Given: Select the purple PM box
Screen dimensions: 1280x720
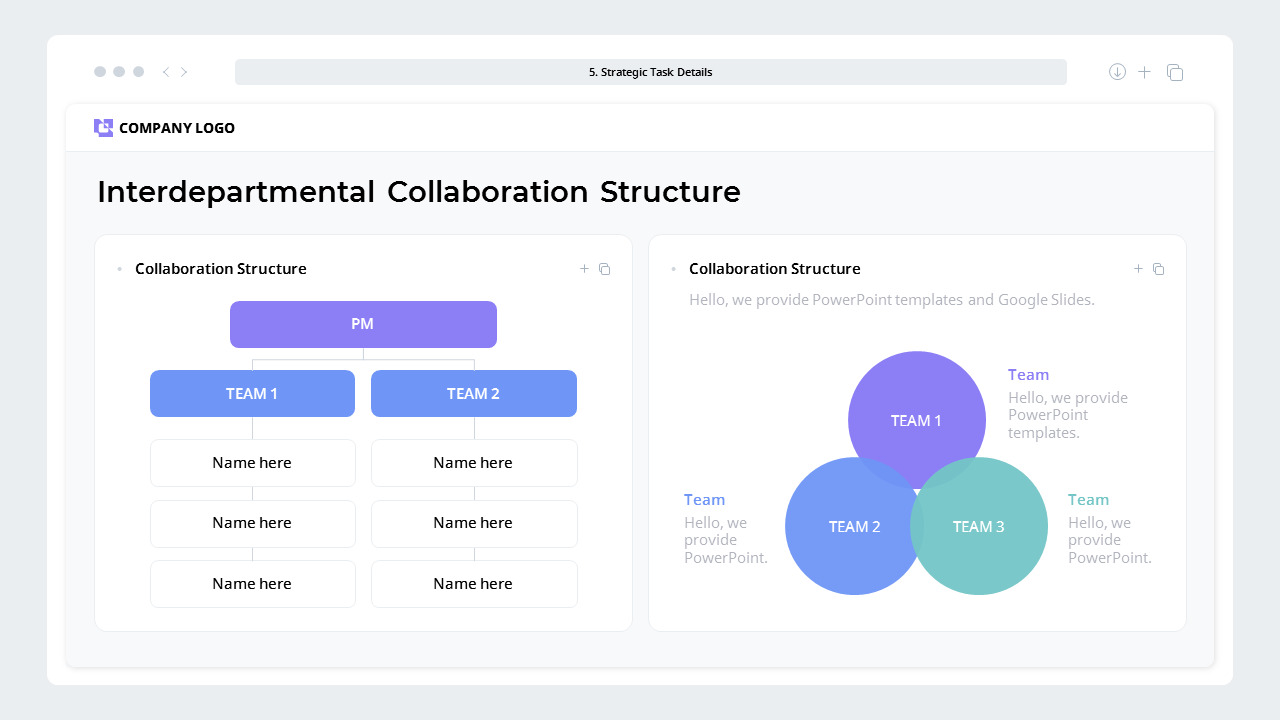Looking at the screenshot, I should tap(363, 324).
